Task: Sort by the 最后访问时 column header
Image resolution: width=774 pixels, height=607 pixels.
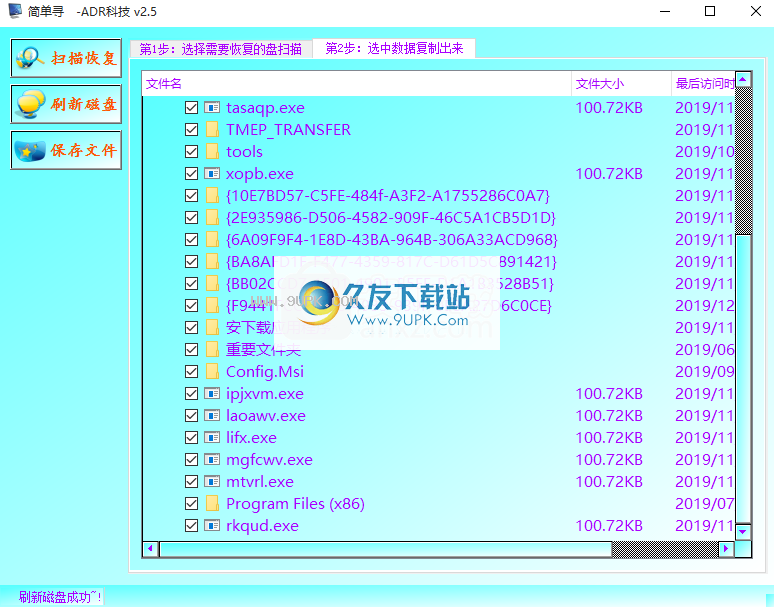Action: tap(703, 84)
